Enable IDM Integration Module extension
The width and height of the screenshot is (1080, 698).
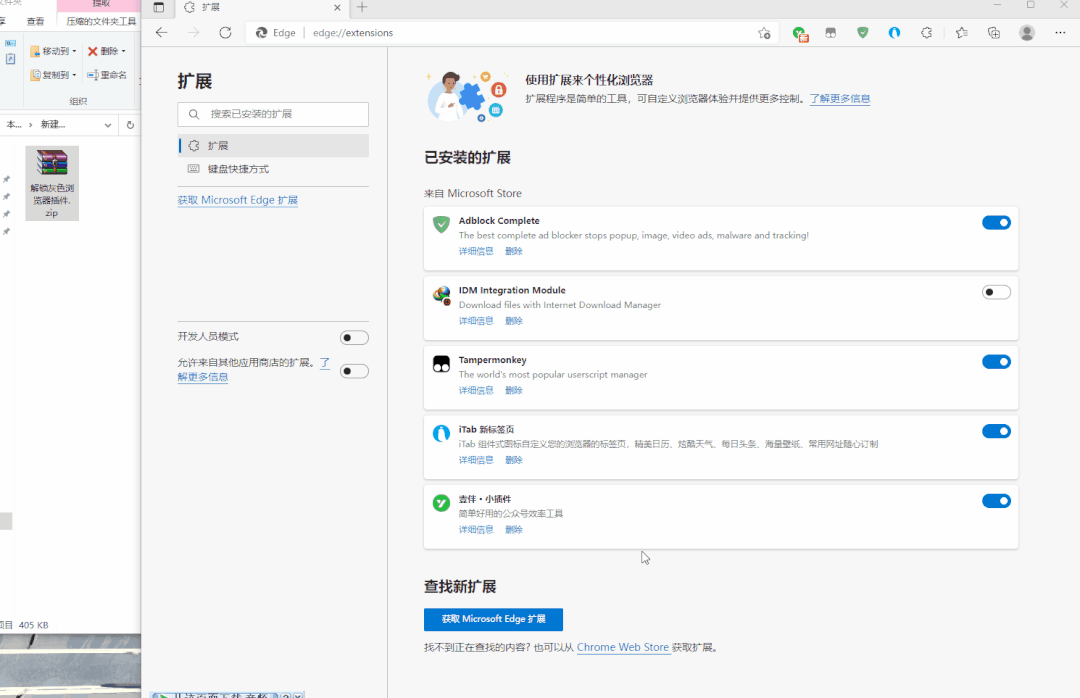(x=996, y=292)
